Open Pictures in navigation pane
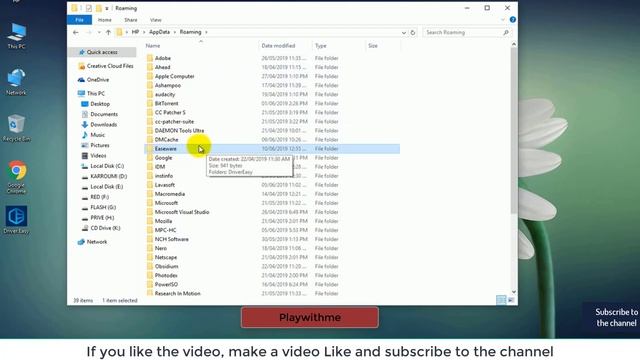This screenshot has height=360, width=640. (x=96, y=145)
